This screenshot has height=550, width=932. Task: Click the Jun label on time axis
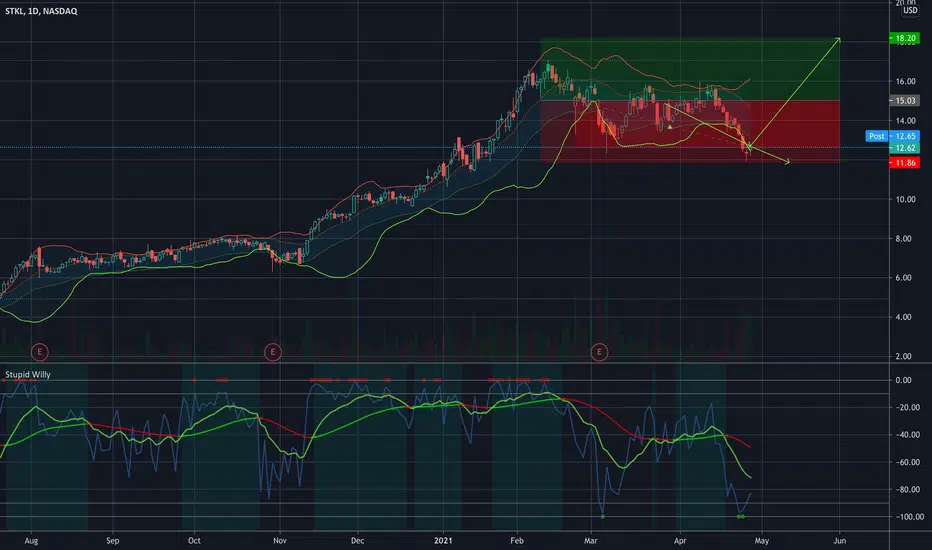839,540
